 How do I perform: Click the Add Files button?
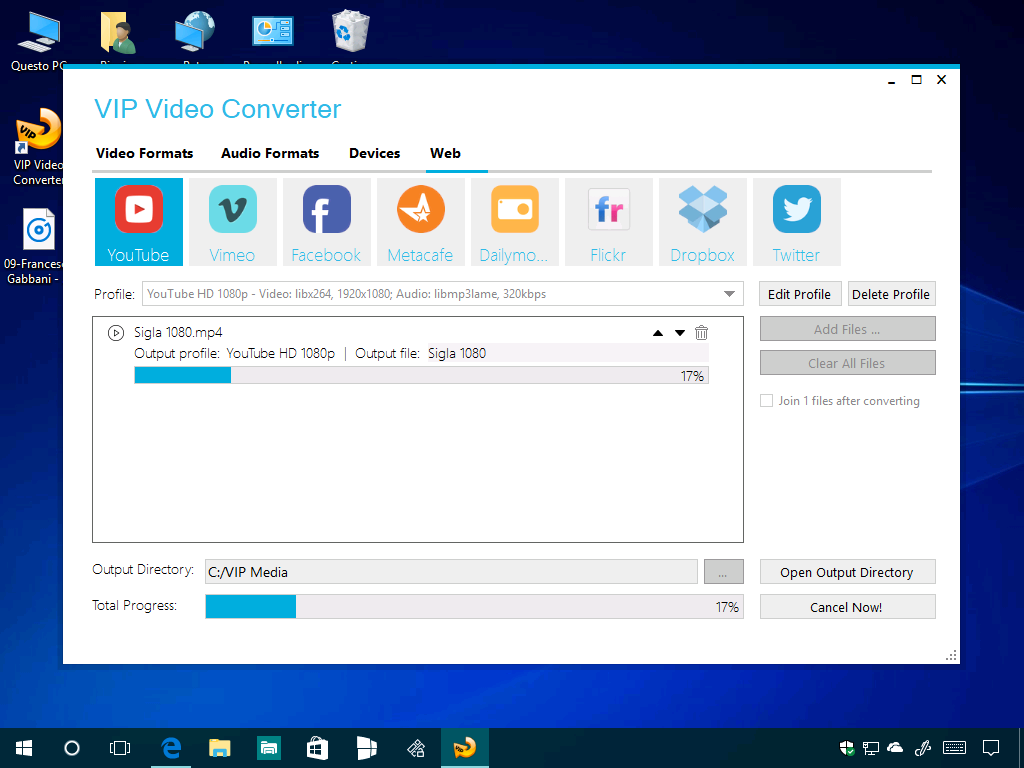[848, 329]
